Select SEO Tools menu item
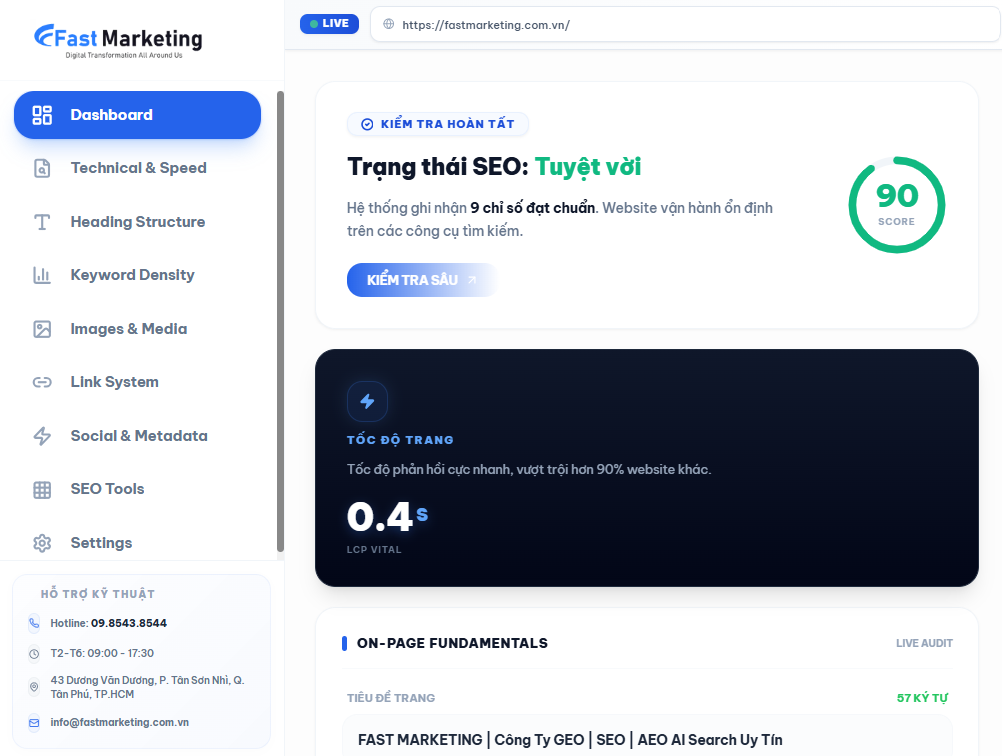 pos(137,490)
